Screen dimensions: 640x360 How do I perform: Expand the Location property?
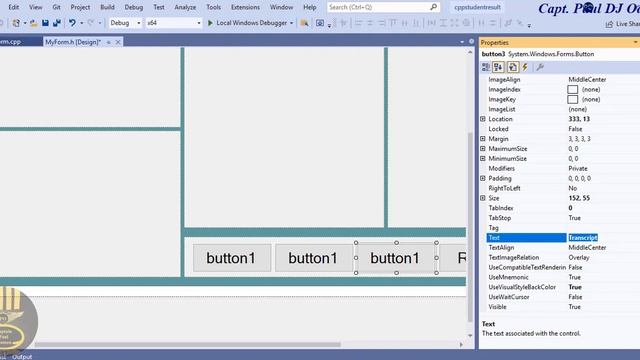(x=483, y=119)
